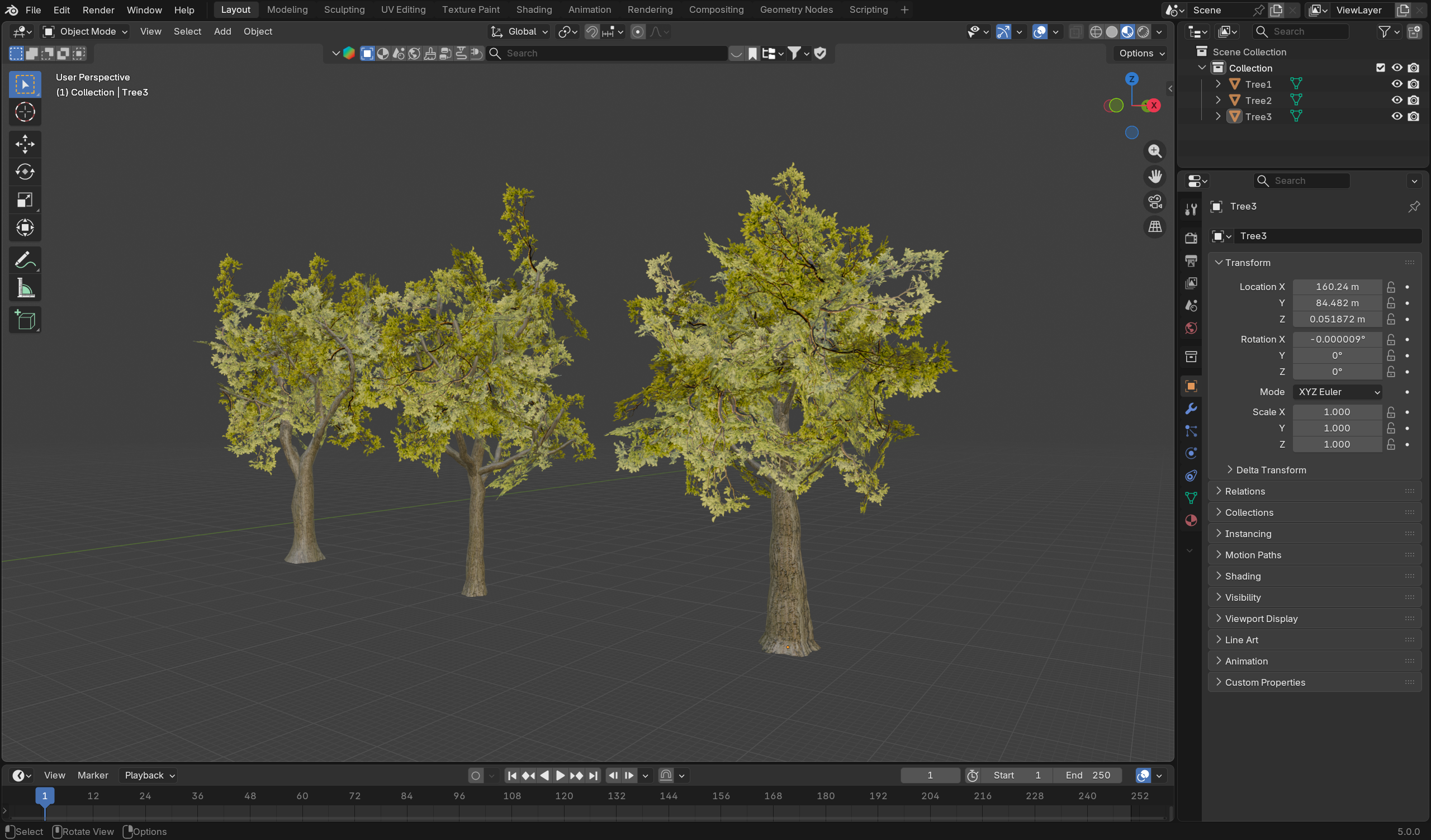This screenshot has height=840, width=1431.
Task: Toggle the camera view icon
Action: pos(1154,202)
